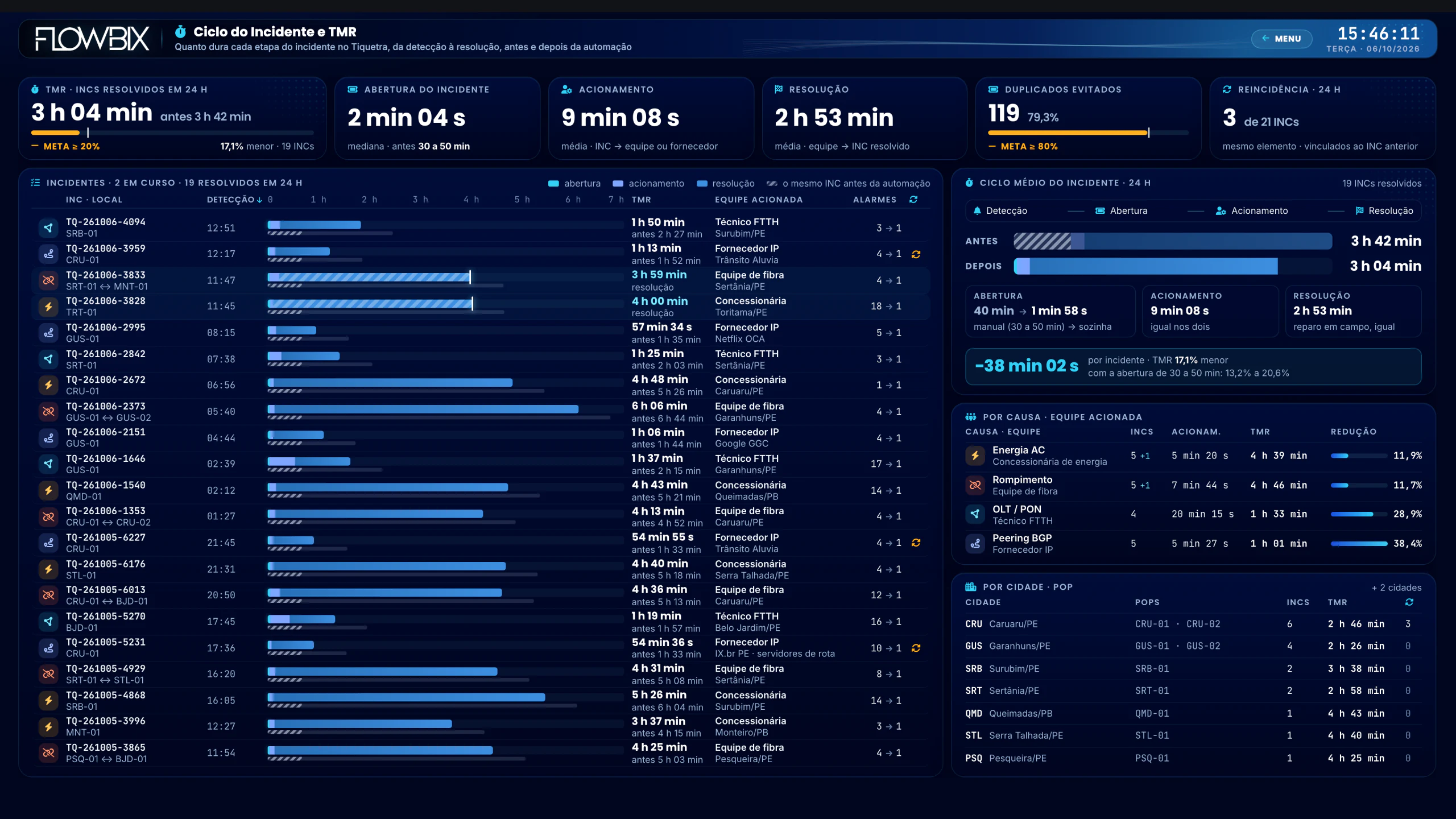The width and height of the screenshot is (1456, 819).
Task: Open the '+ 2 cidades' link
Action: coord(1396,588)
